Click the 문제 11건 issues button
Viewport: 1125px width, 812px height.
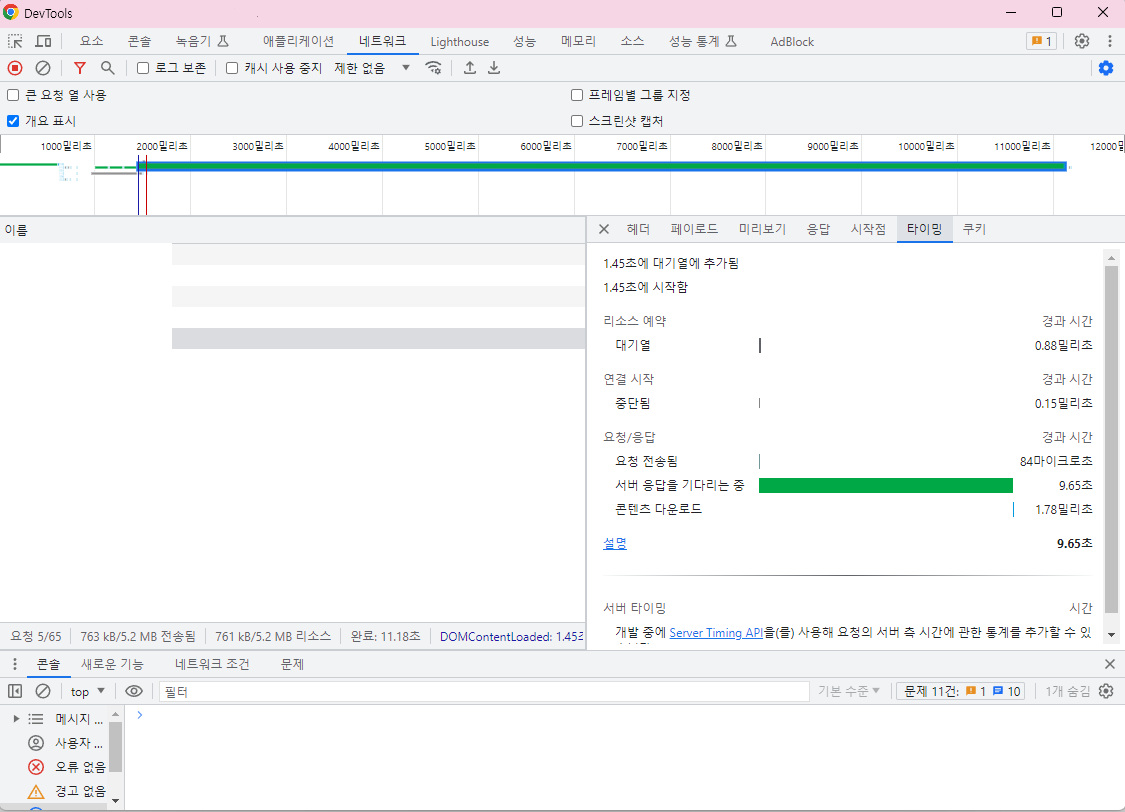click(x=961, y=691)
